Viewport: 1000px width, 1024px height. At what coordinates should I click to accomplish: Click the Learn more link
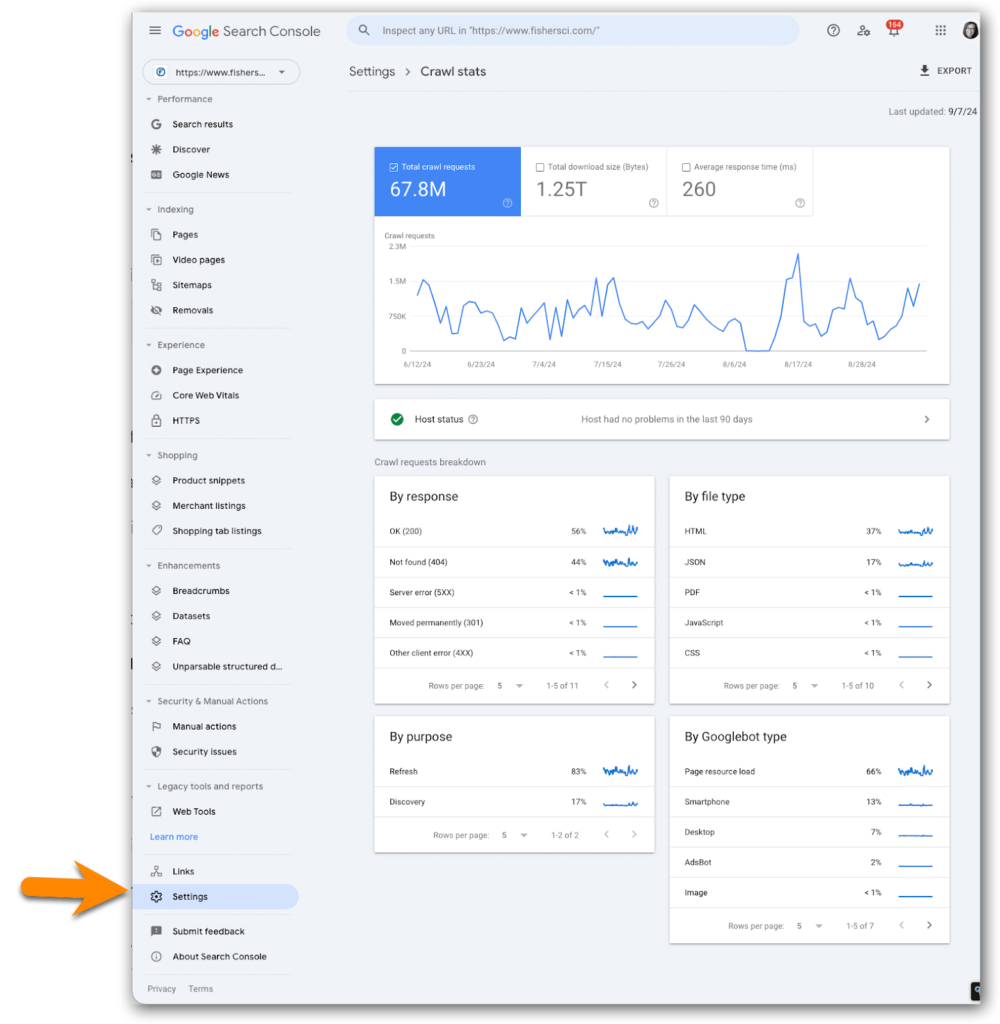coord(174,837)
